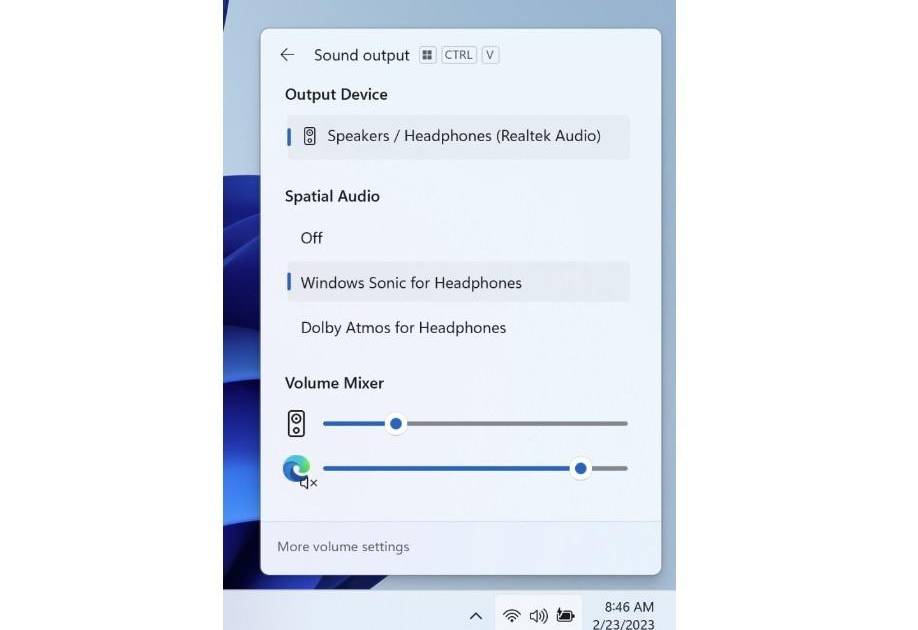
Task: Expand hidden icons with taskbar chevron
Action: (x=476, y=616)
